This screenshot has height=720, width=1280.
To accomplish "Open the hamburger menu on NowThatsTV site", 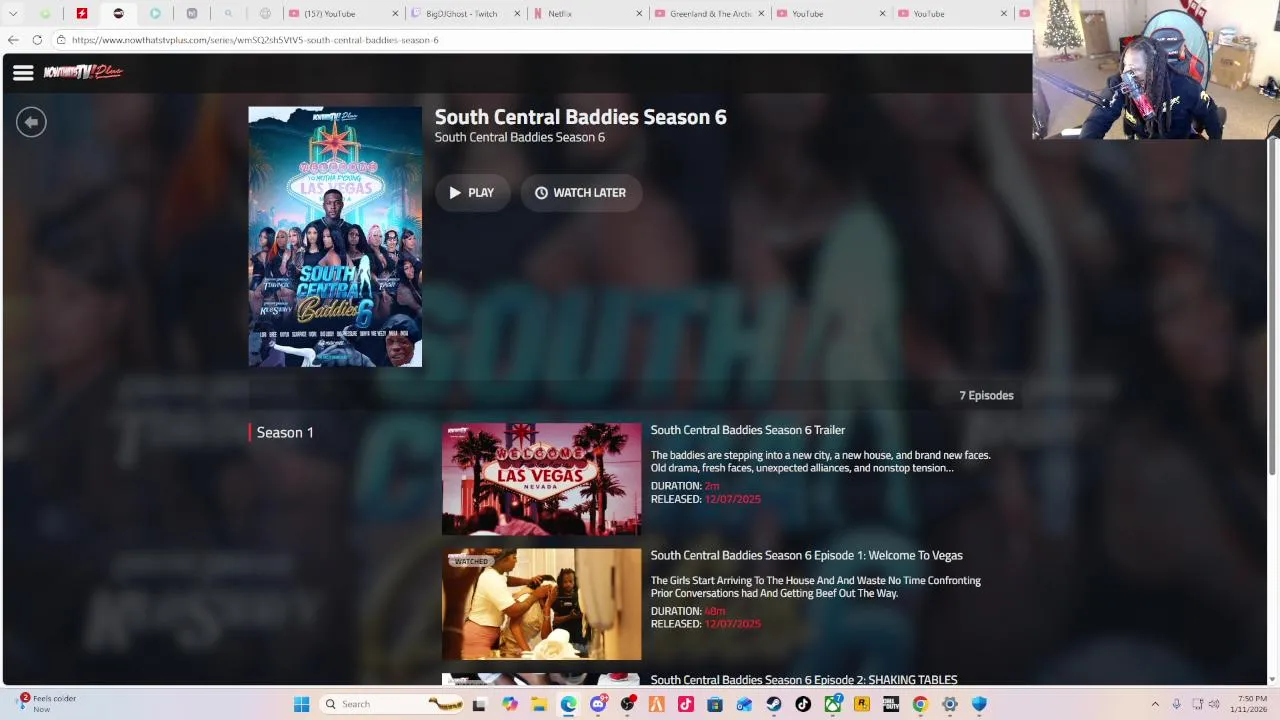I will coord(23,72).
